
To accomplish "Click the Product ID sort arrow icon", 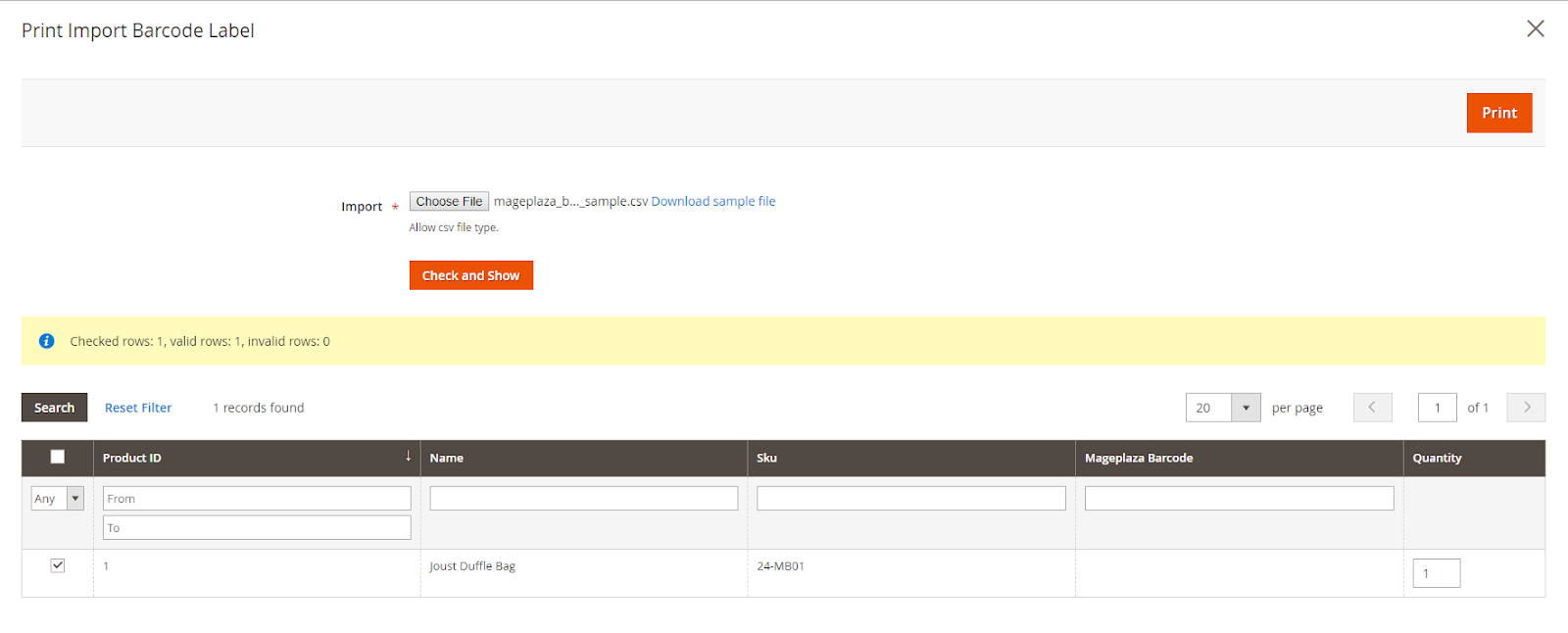I will click(x=408, y=457).
